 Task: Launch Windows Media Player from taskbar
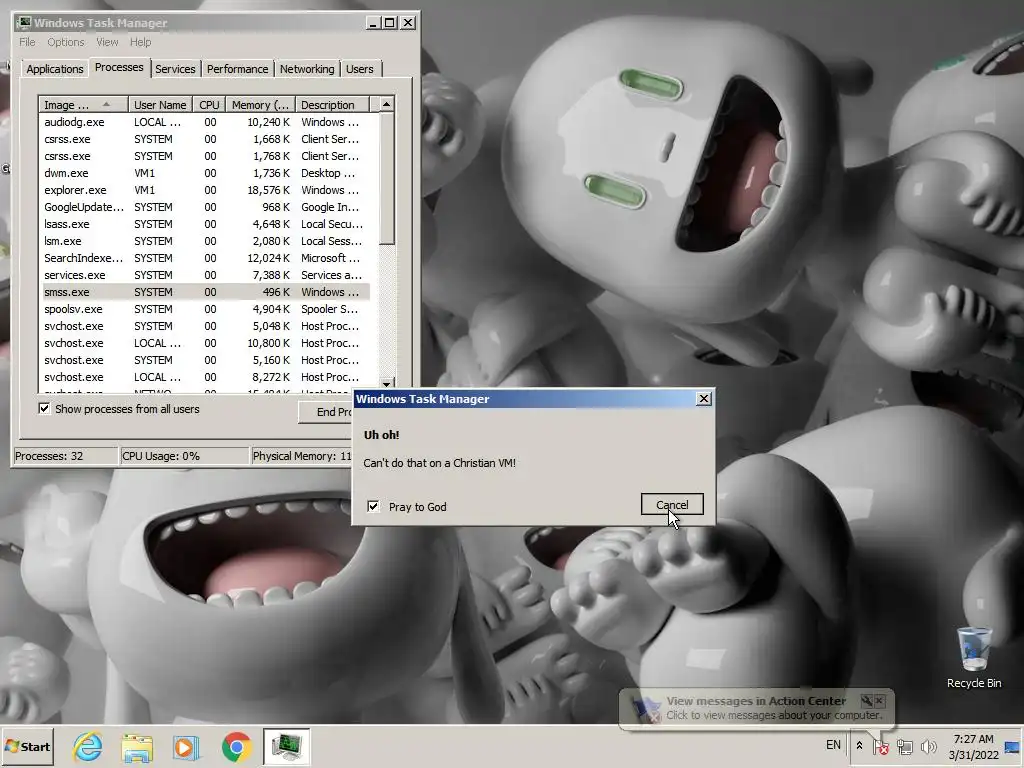186,747
